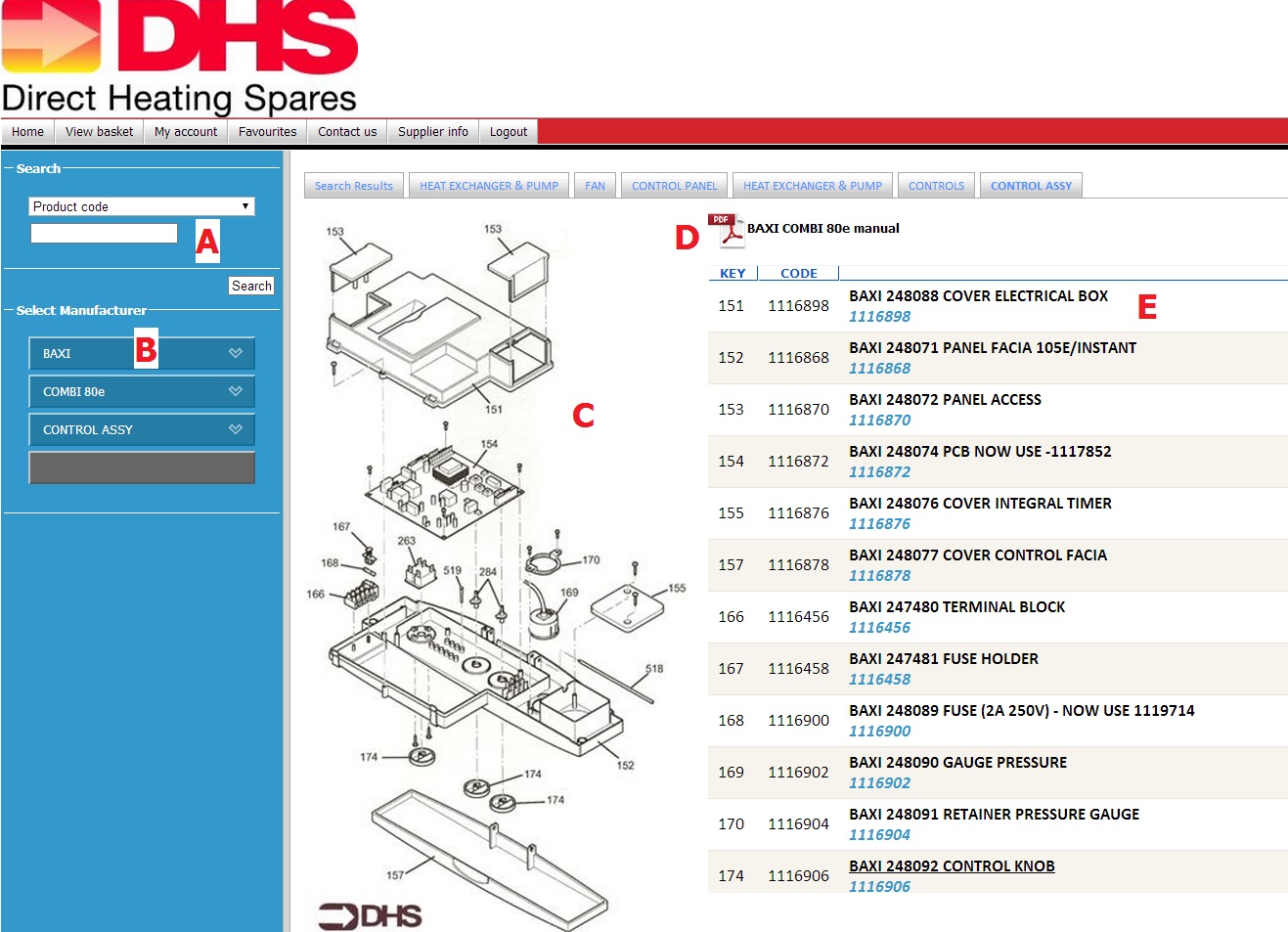Open part link 1116876
The width and height of the screenshot is (1288, 932).
(x=879, y=524)
